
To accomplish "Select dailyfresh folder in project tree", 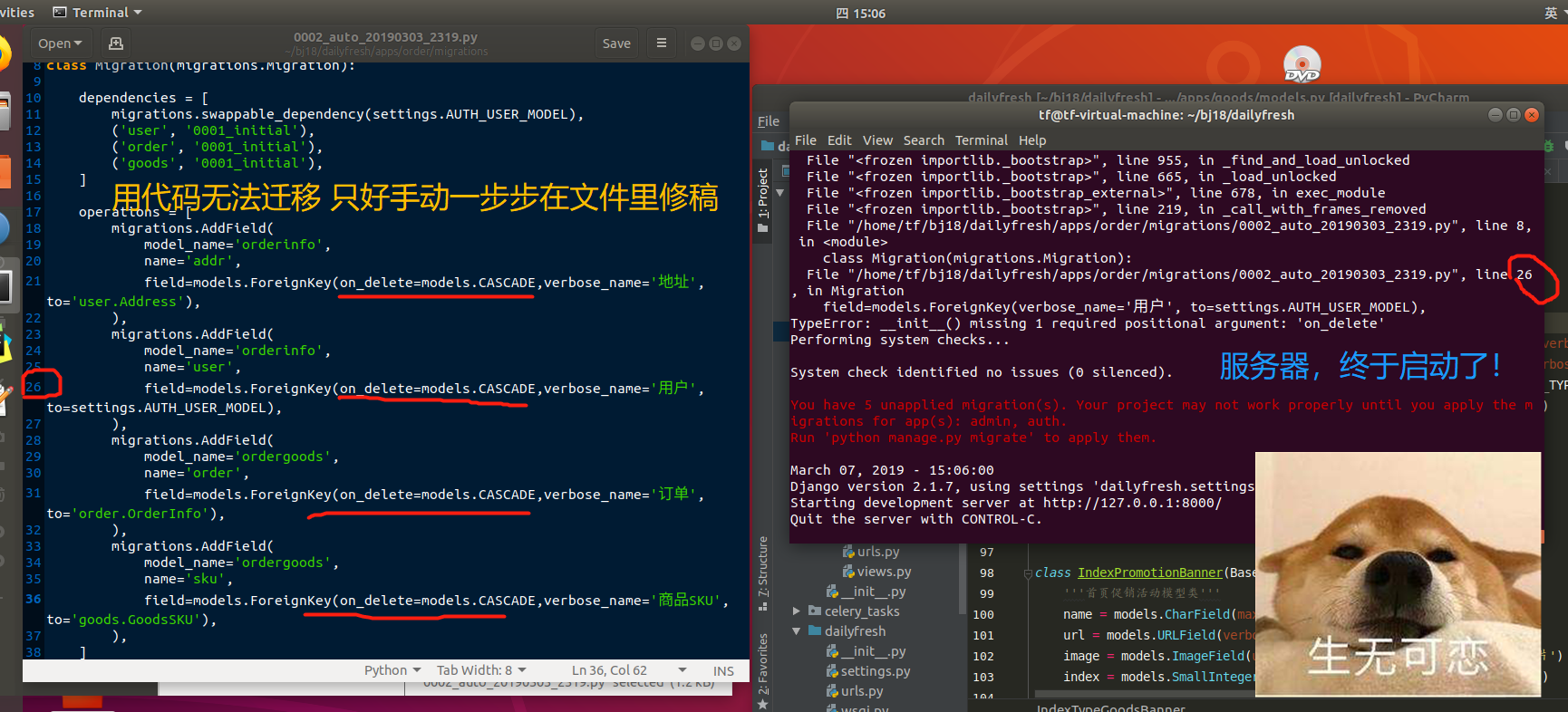I will tap(855, 631).
